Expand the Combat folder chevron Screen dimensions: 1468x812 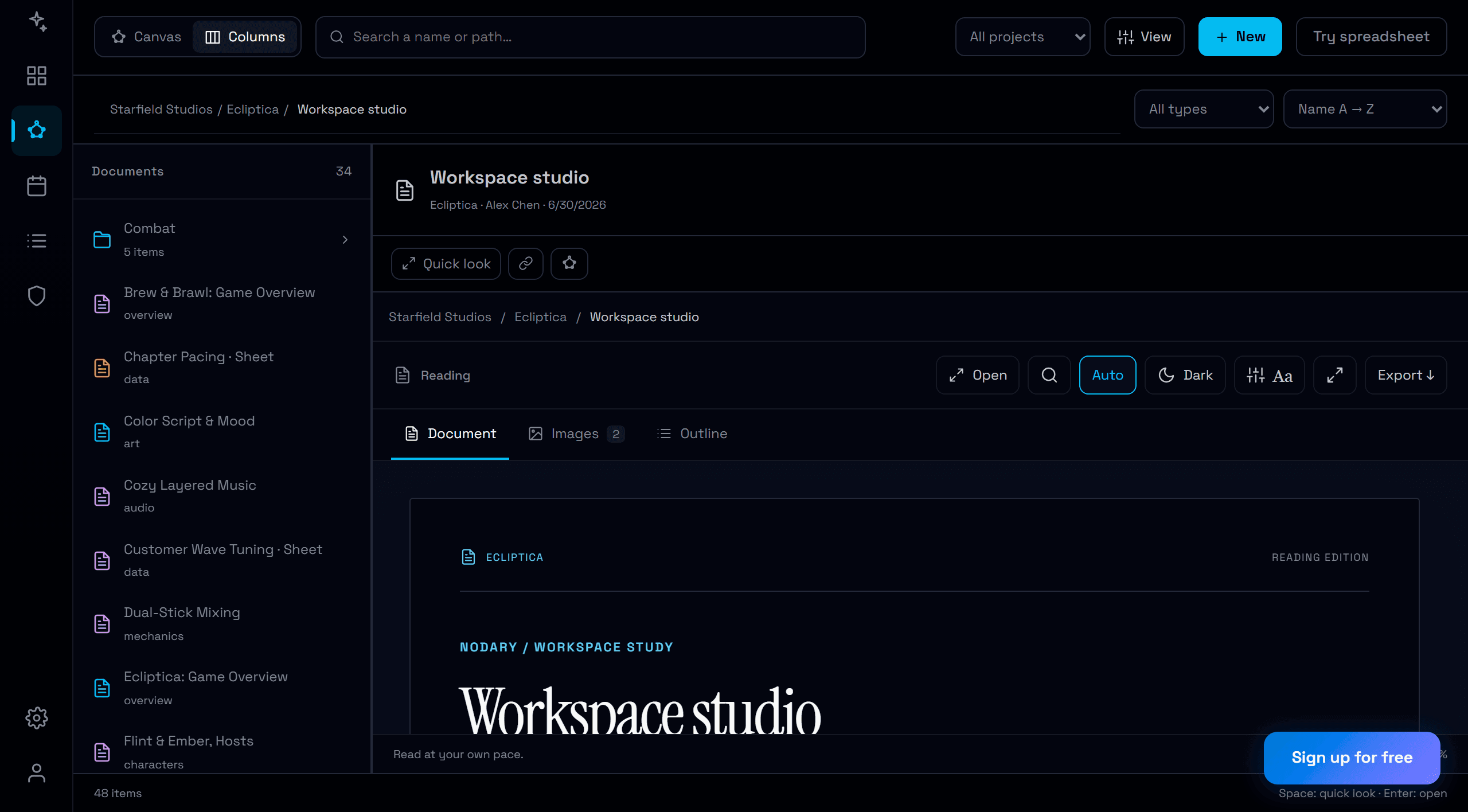(345, 240)
